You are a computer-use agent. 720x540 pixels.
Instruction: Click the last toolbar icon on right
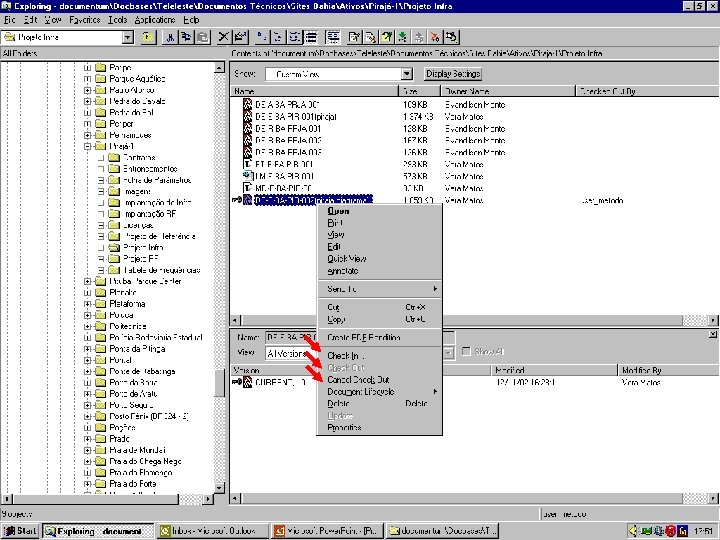coord(452,37)
